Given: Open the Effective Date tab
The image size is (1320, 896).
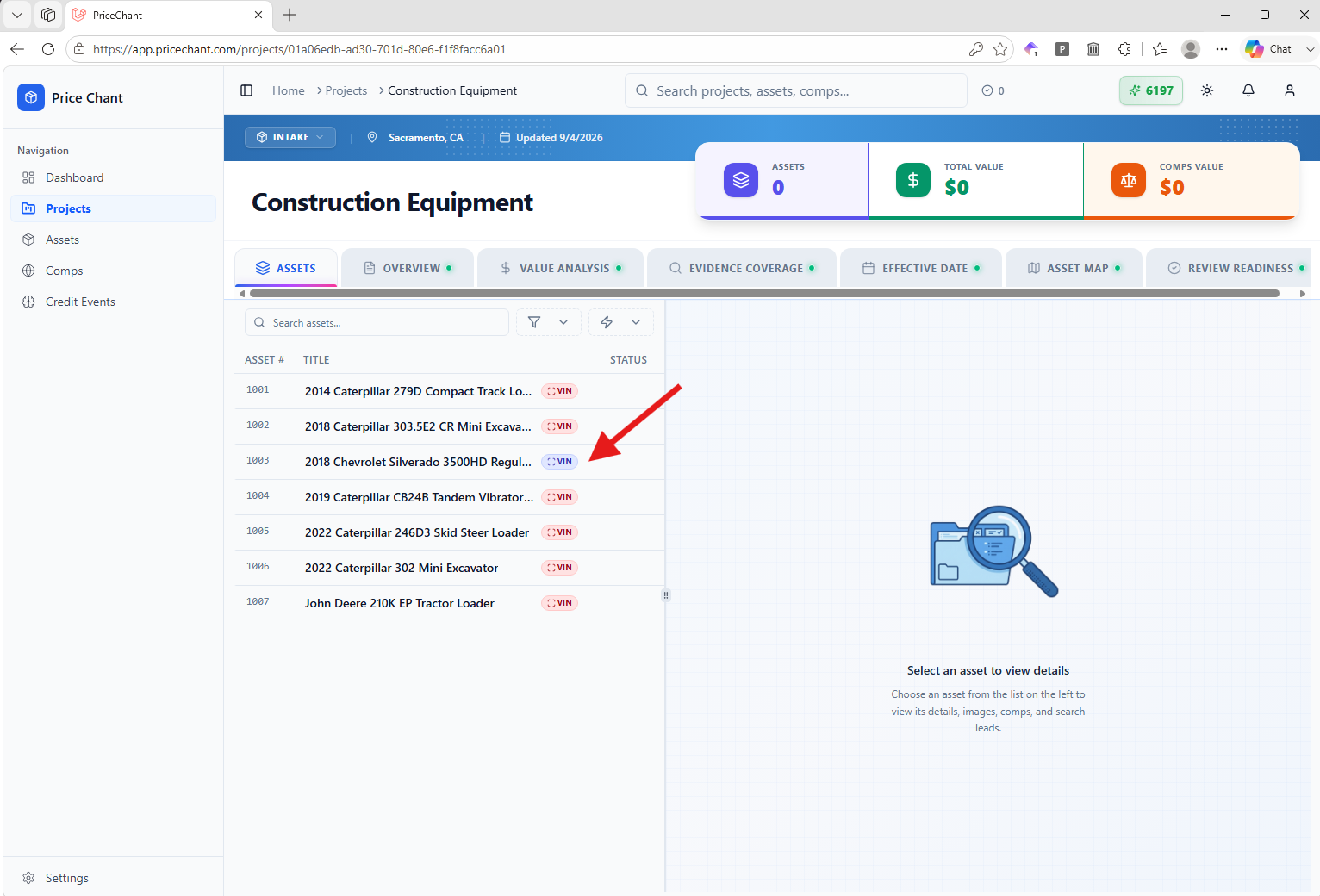Looking at the screenshot, I should pos(921,268).
